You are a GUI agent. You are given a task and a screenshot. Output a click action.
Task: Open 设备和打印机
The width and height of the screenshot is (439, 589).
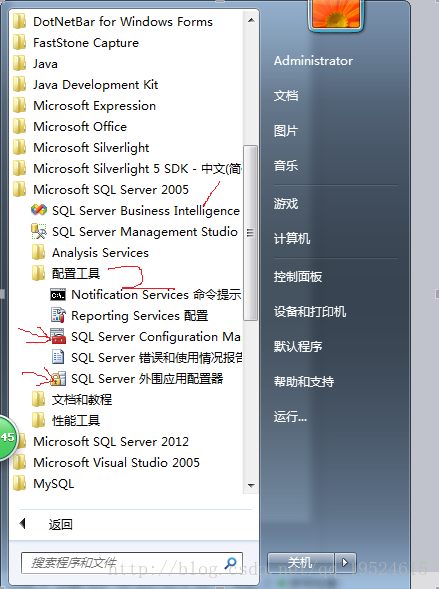[x=310, y=311]
